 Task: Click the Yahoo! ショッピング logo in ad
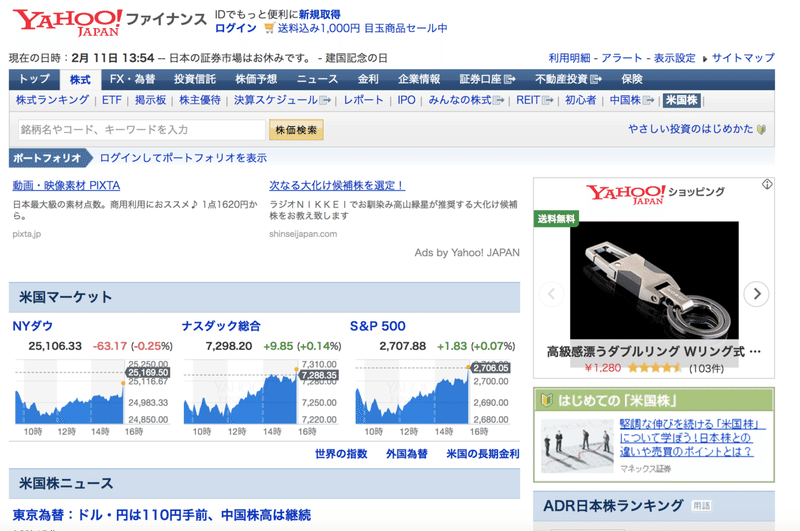click(x=656, y=194)
